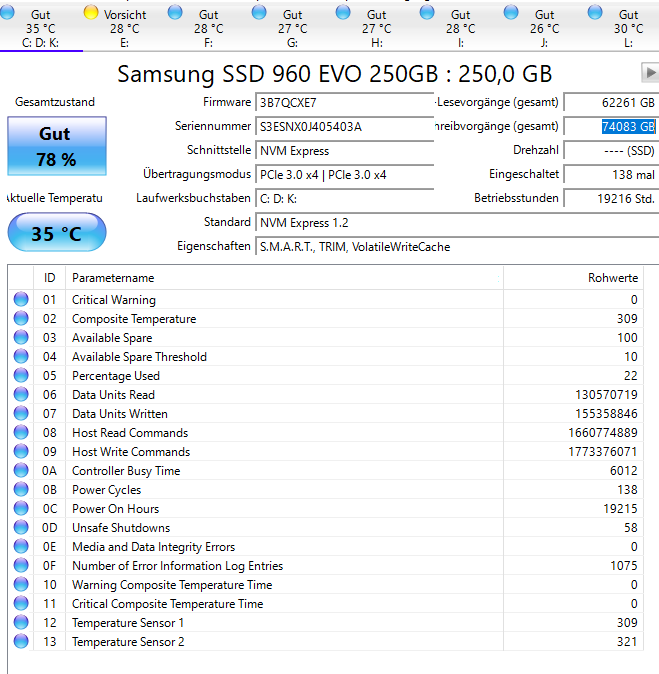Click the status orb for Temperature Sensor 2

pos(21,641)
